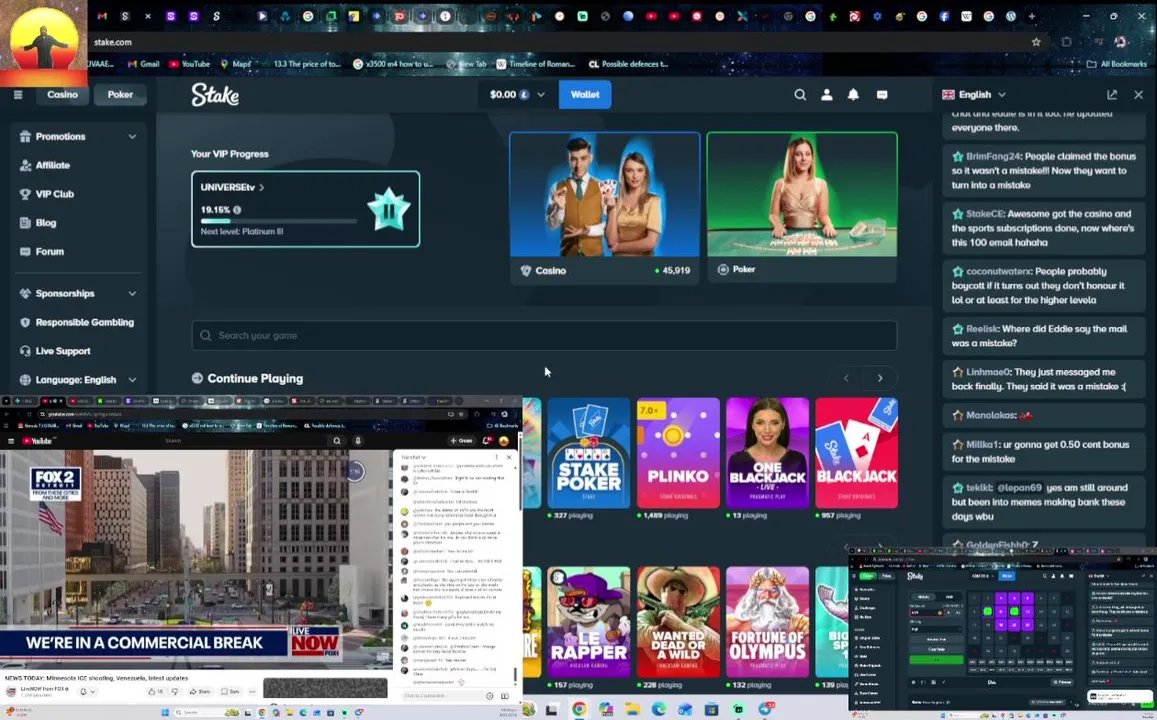Open the Wallet

585,94
